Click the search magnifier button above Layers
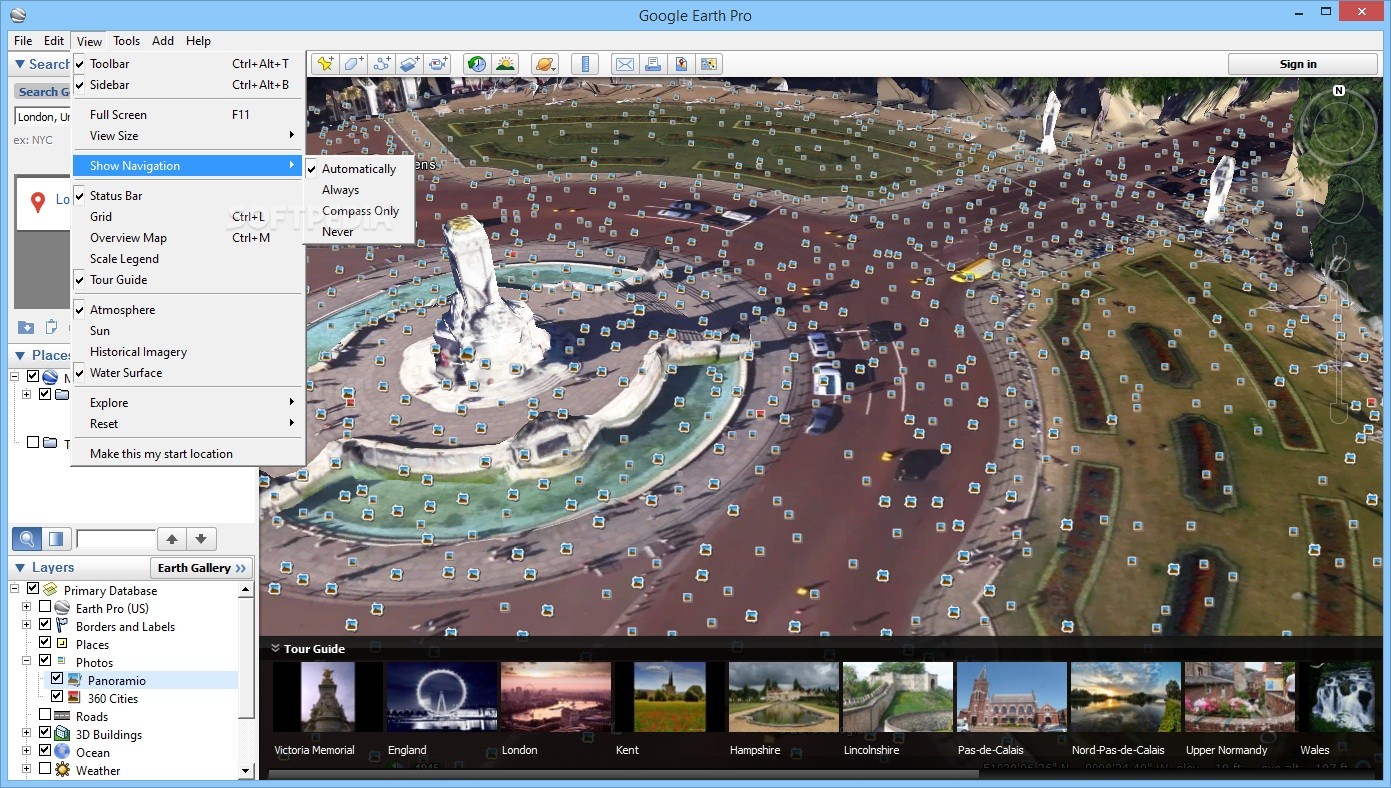Viewport: 1391px width, 788px height. (27, 539)
